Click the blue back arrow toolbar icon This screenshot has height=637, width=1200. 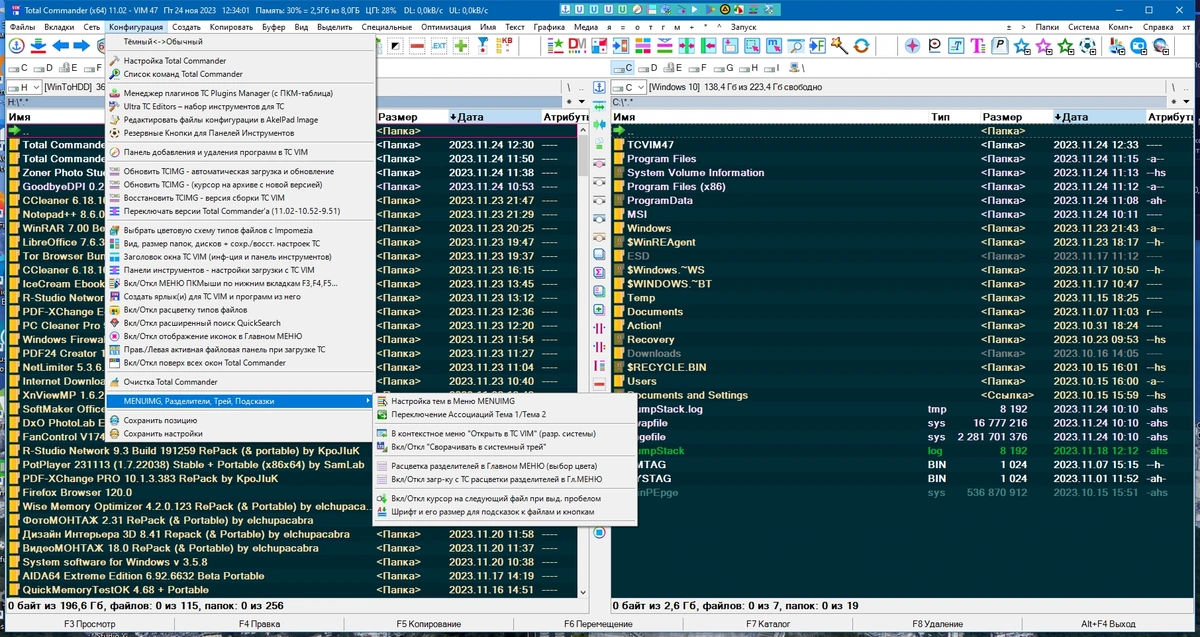click(60, 45)
